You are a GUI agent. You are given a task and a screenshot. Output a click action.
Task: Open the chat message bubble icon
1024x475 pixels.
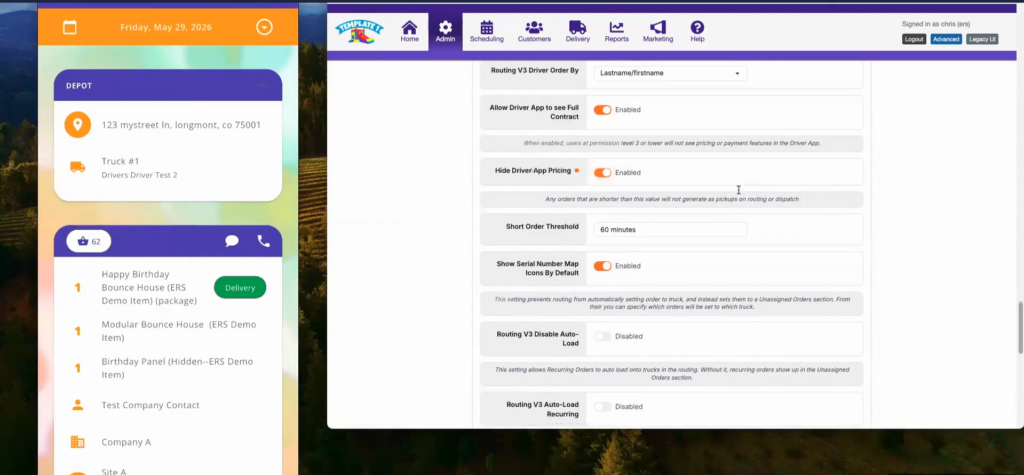point(232,241)
